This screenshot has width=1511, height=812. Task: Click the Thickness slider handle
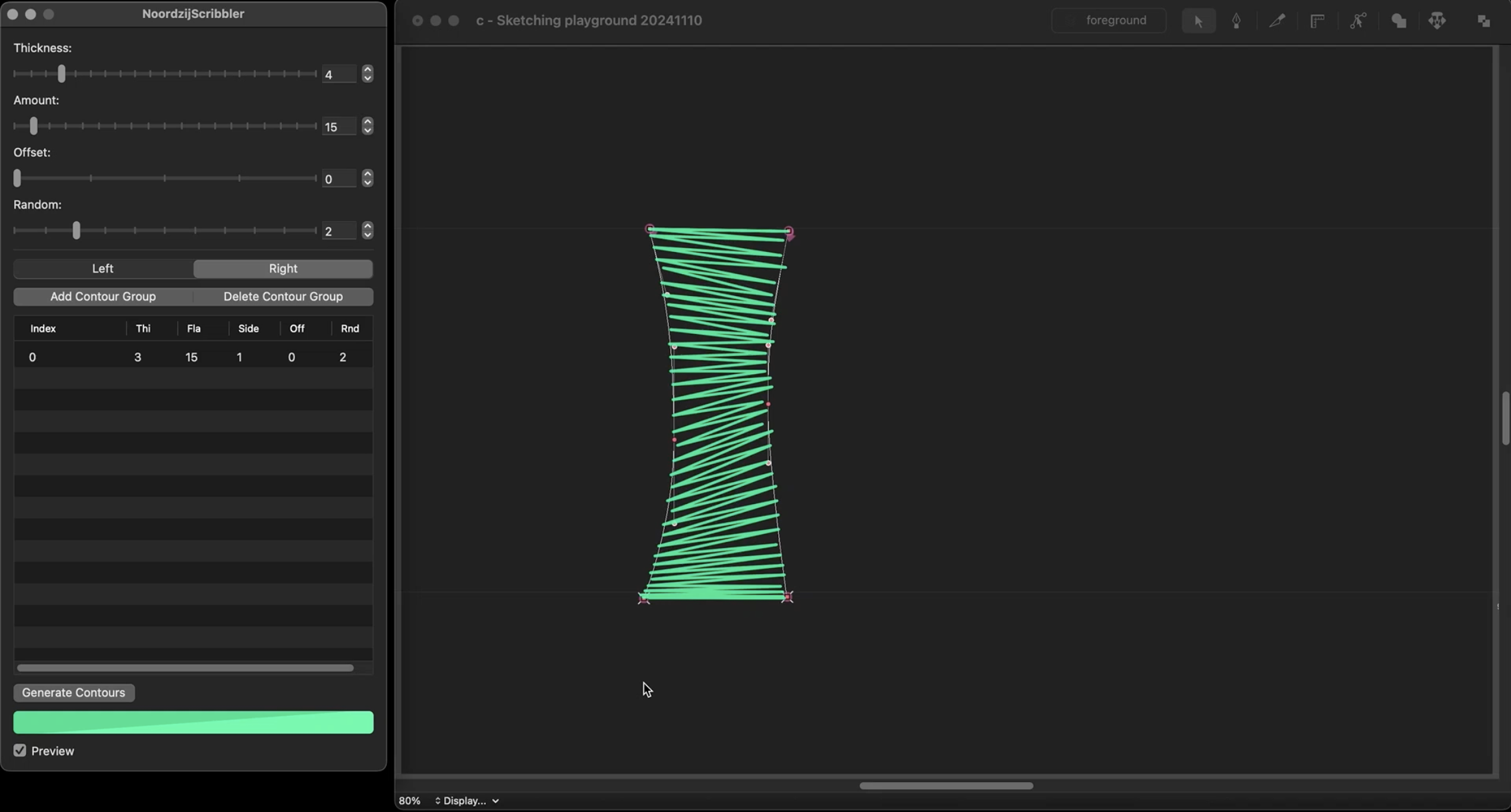(61, 73)
